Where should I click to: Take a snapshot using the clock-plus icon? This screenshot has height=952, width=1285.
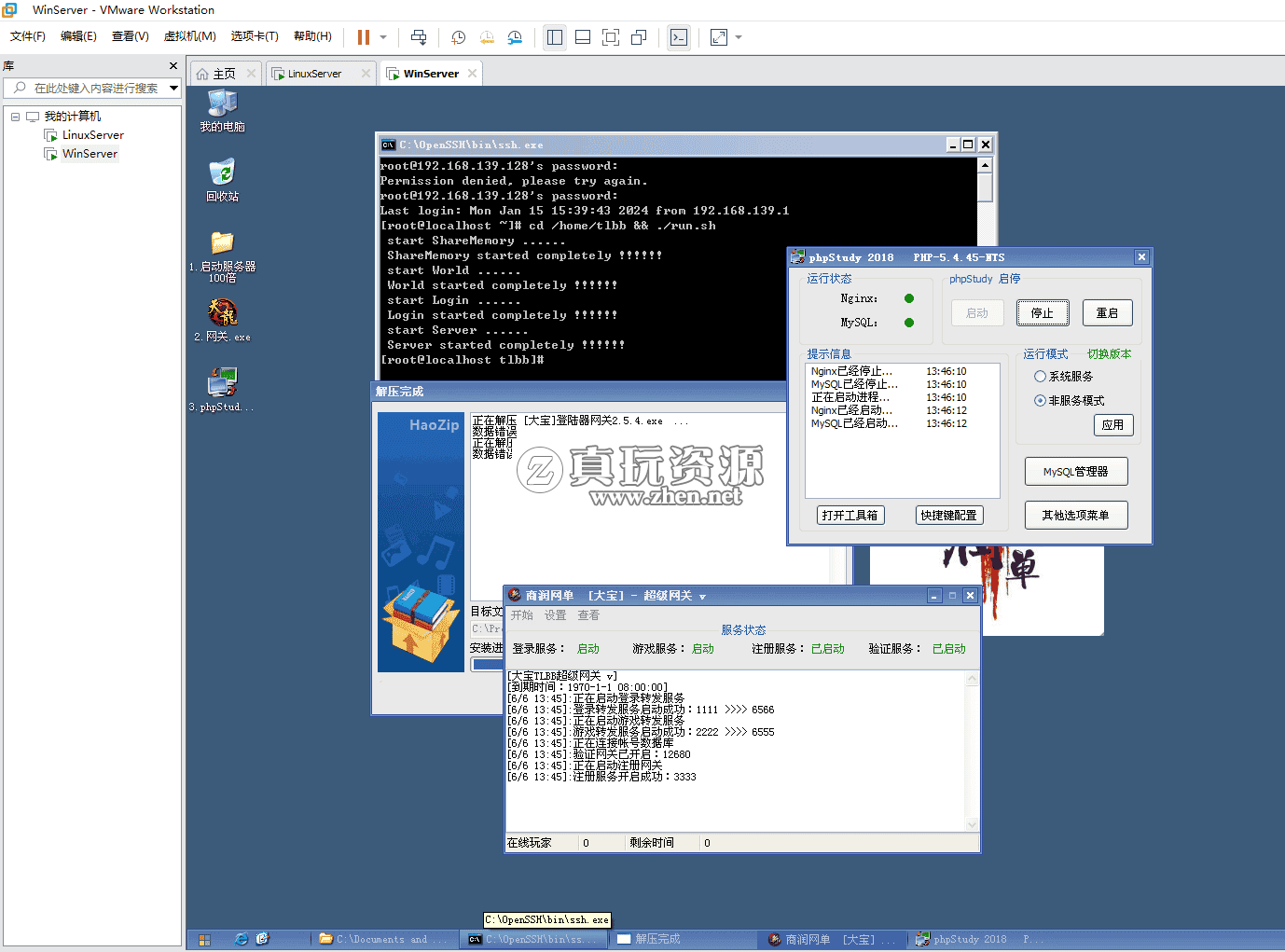point(458,37)
